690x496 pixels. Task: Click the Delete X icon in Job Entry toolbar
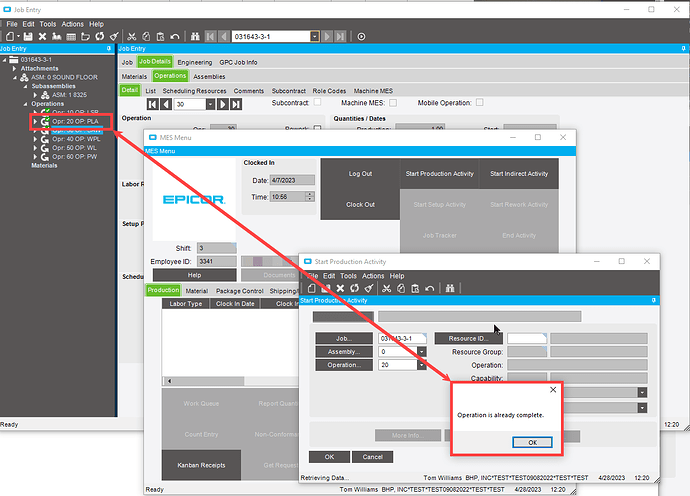(x=42, y=37)
